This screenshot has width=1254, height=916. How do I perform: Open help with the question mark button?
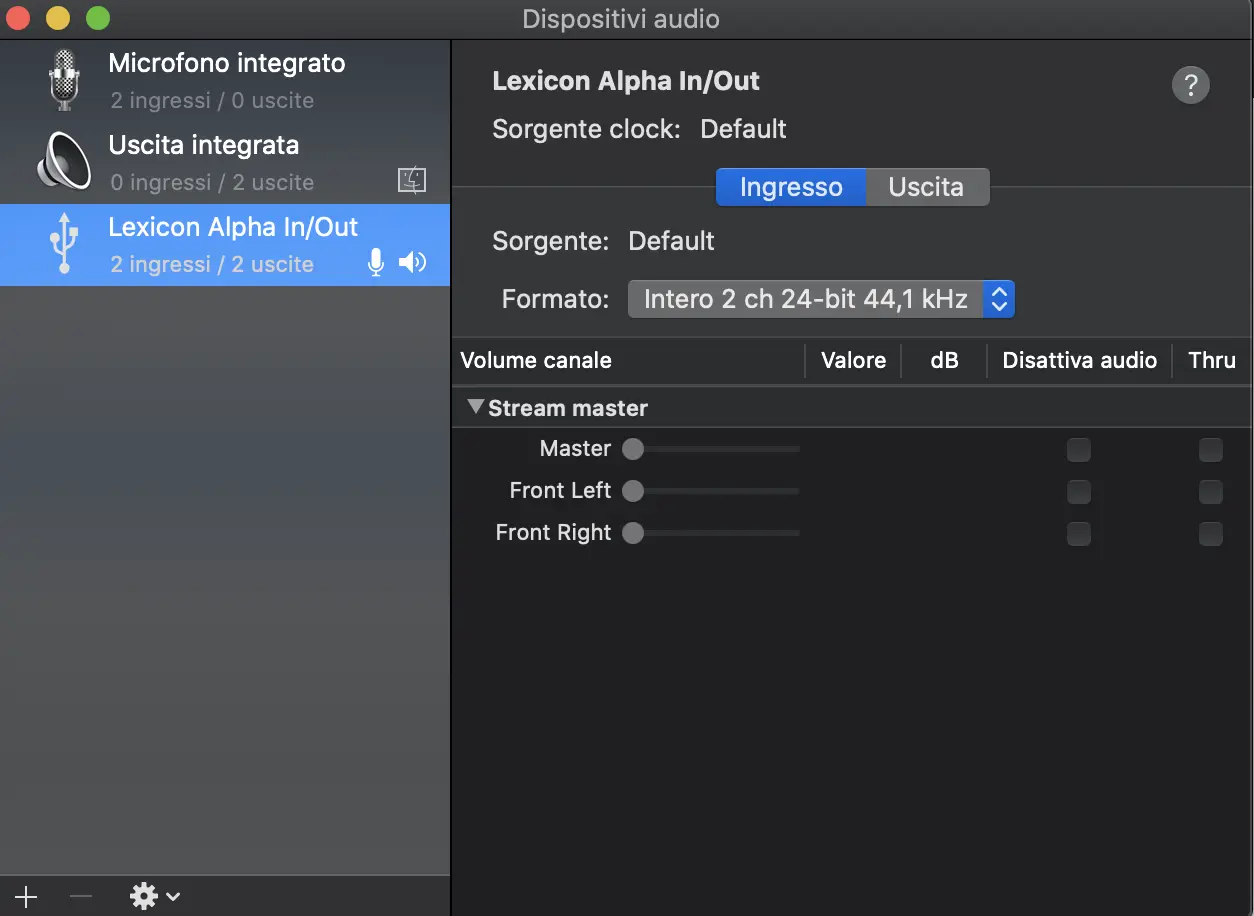pyautogui.click(x=1190, y=85)
